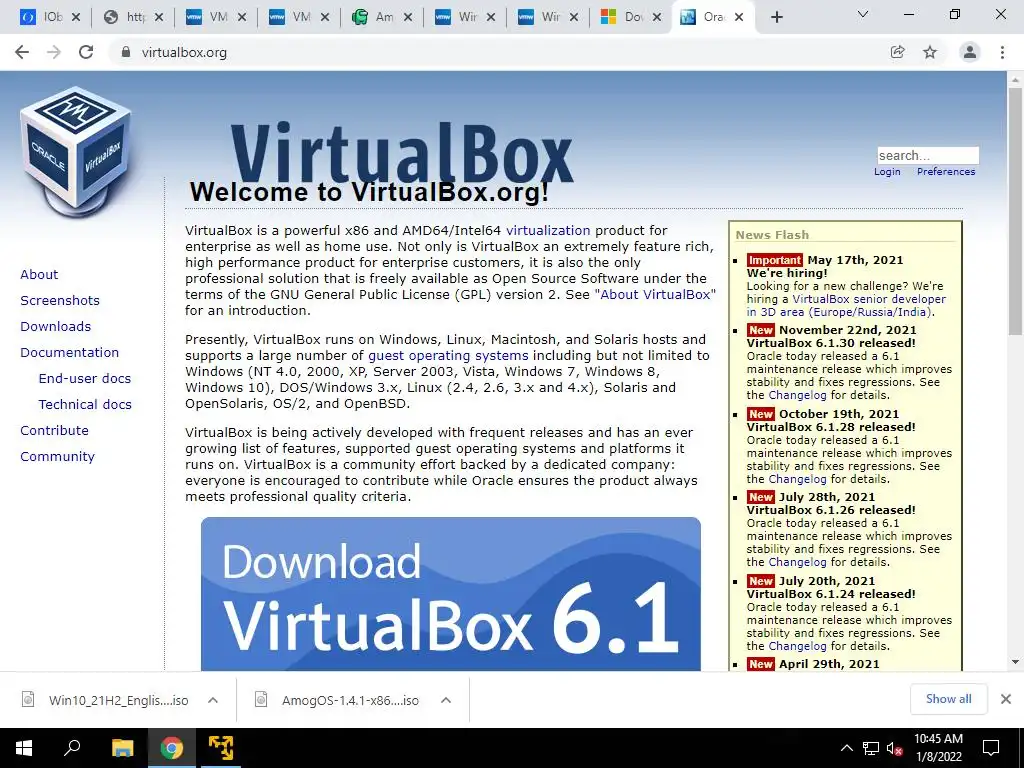Close the IOb tab
Image resolution: width=1024 pixels, height=768 pixels.
(76, 17)
